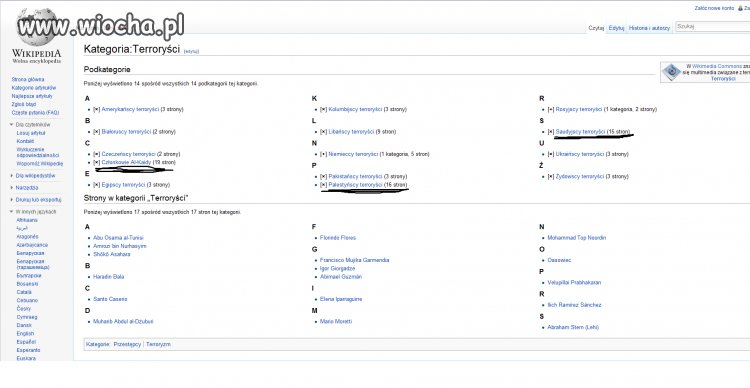Open the Florindo Flores article
Screen dimensions: 750x388
tap(338, 238)
